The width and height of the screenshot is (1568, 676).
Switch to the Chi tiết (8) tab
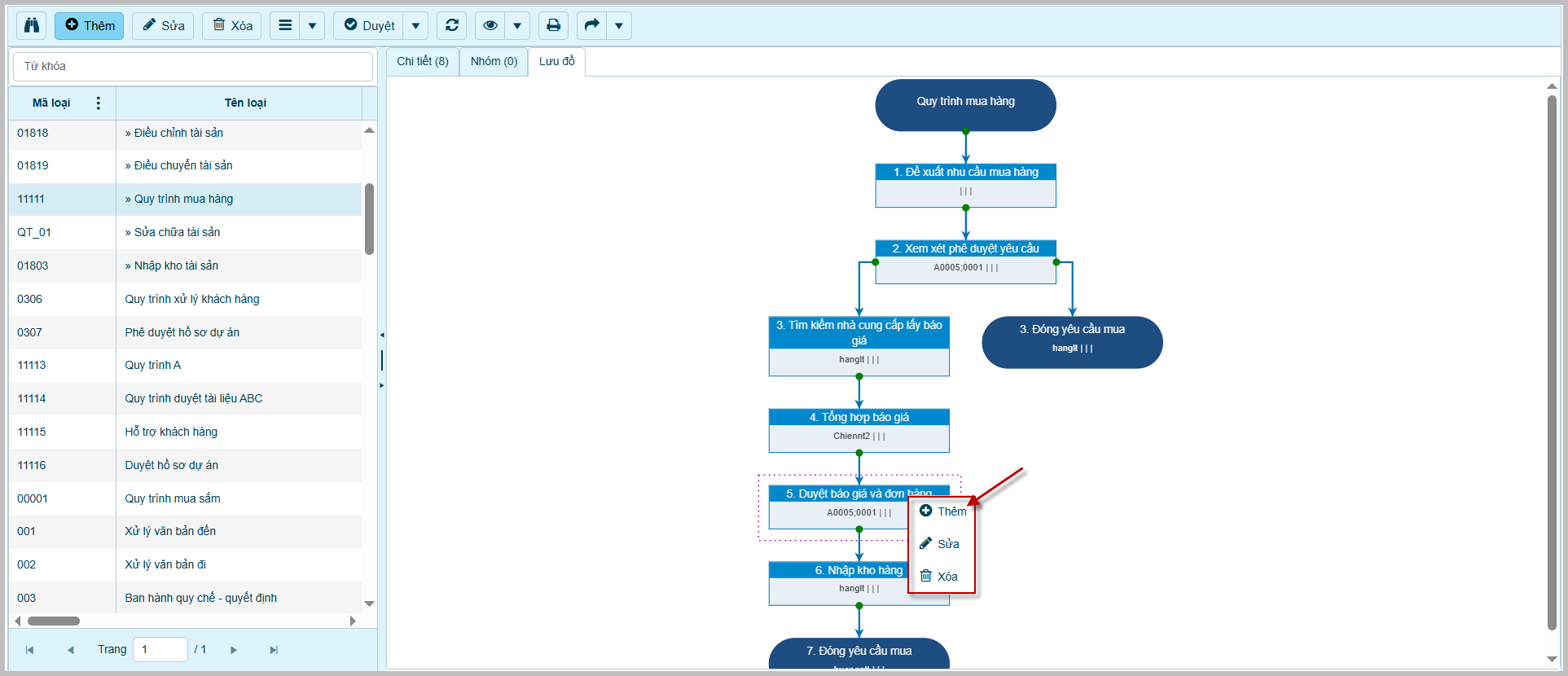(x=422, y=61)
